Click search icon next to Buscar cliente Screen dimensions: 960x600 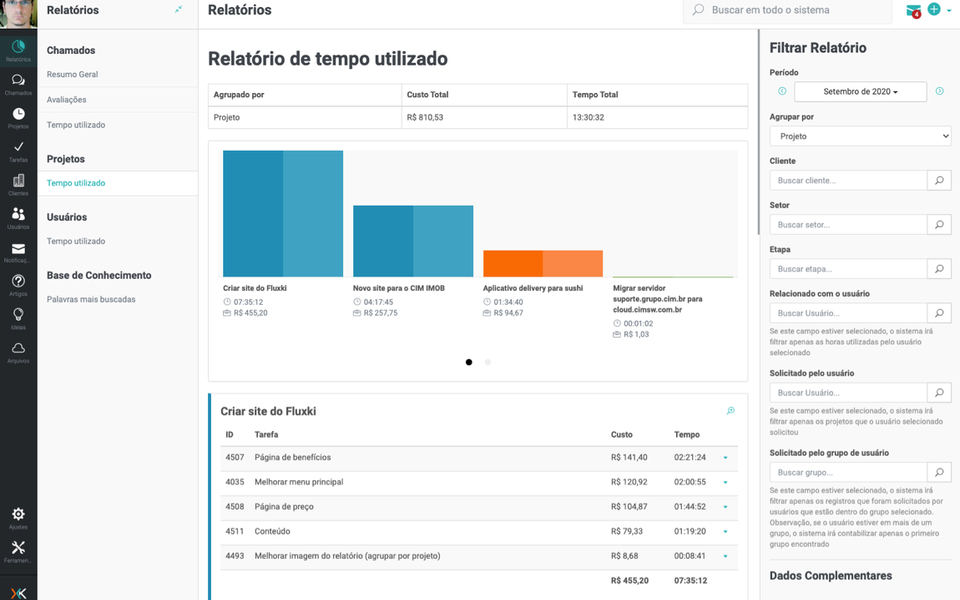pos(939,181)
